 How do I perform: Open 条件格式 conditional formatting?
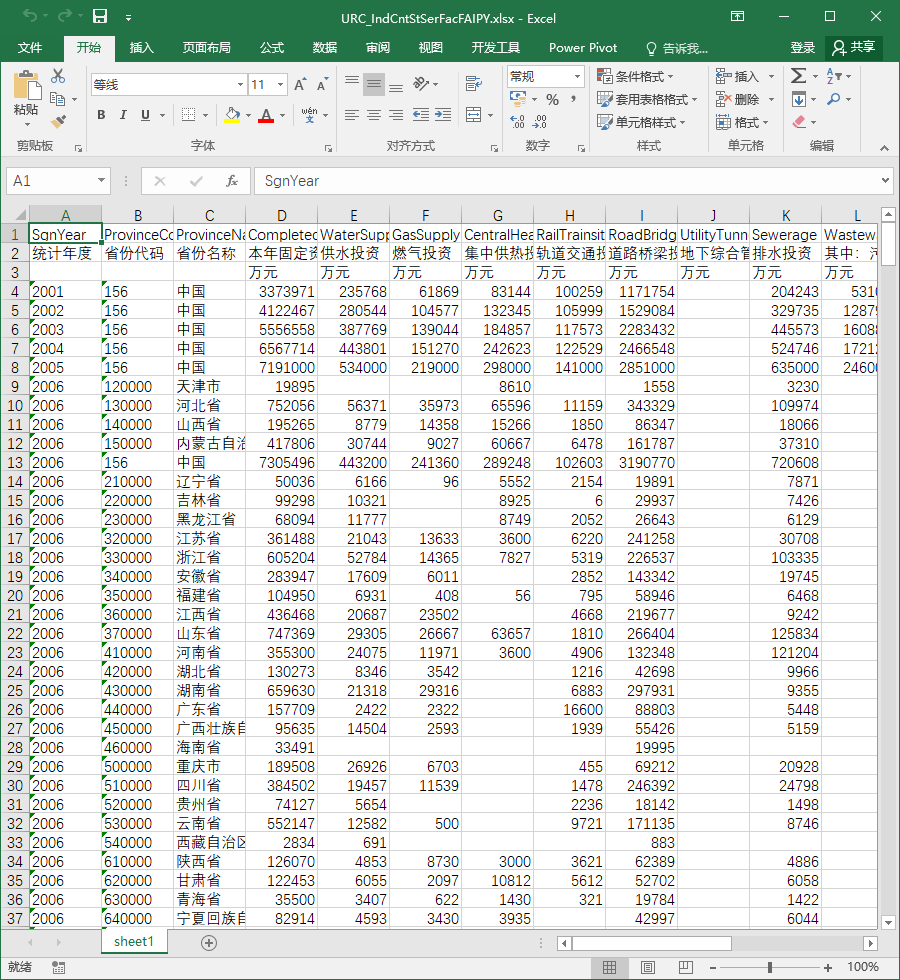[x=636, y=76]
